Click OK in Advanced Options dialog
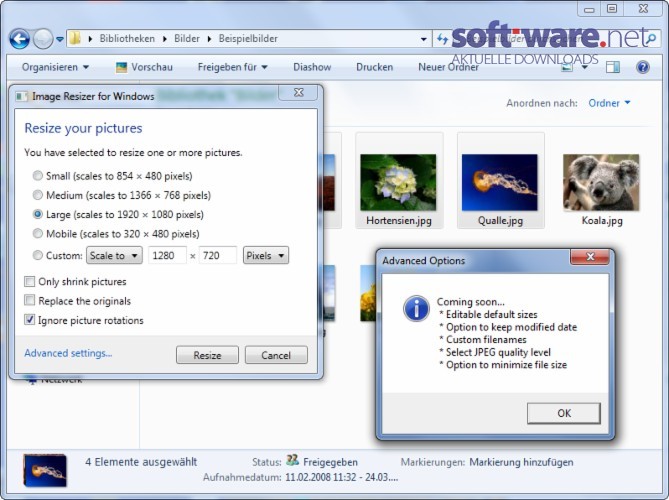The width and height of the screenshot is (669, 500). [564, 413]
